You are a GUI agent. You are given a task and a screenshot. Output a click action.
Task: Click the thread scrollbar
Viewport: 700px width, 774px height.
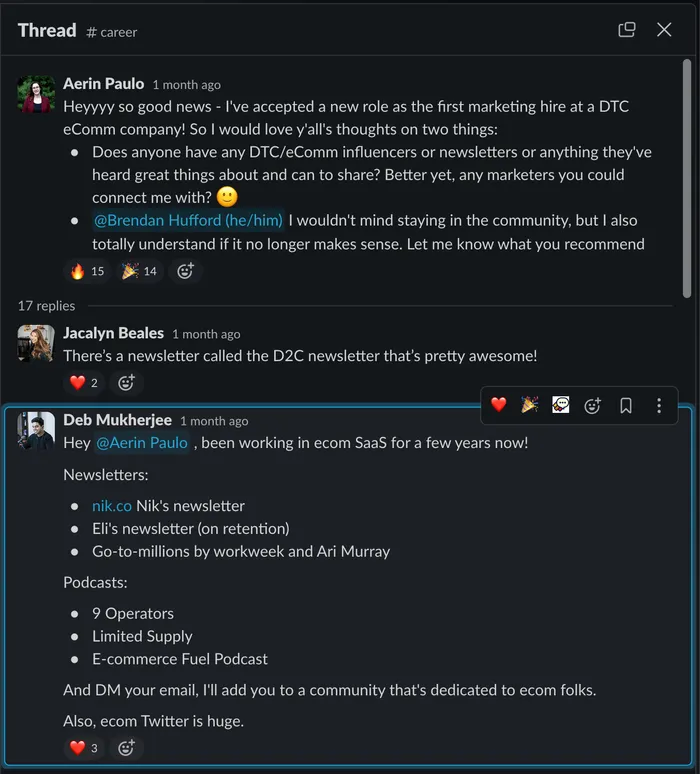[687, 180]
